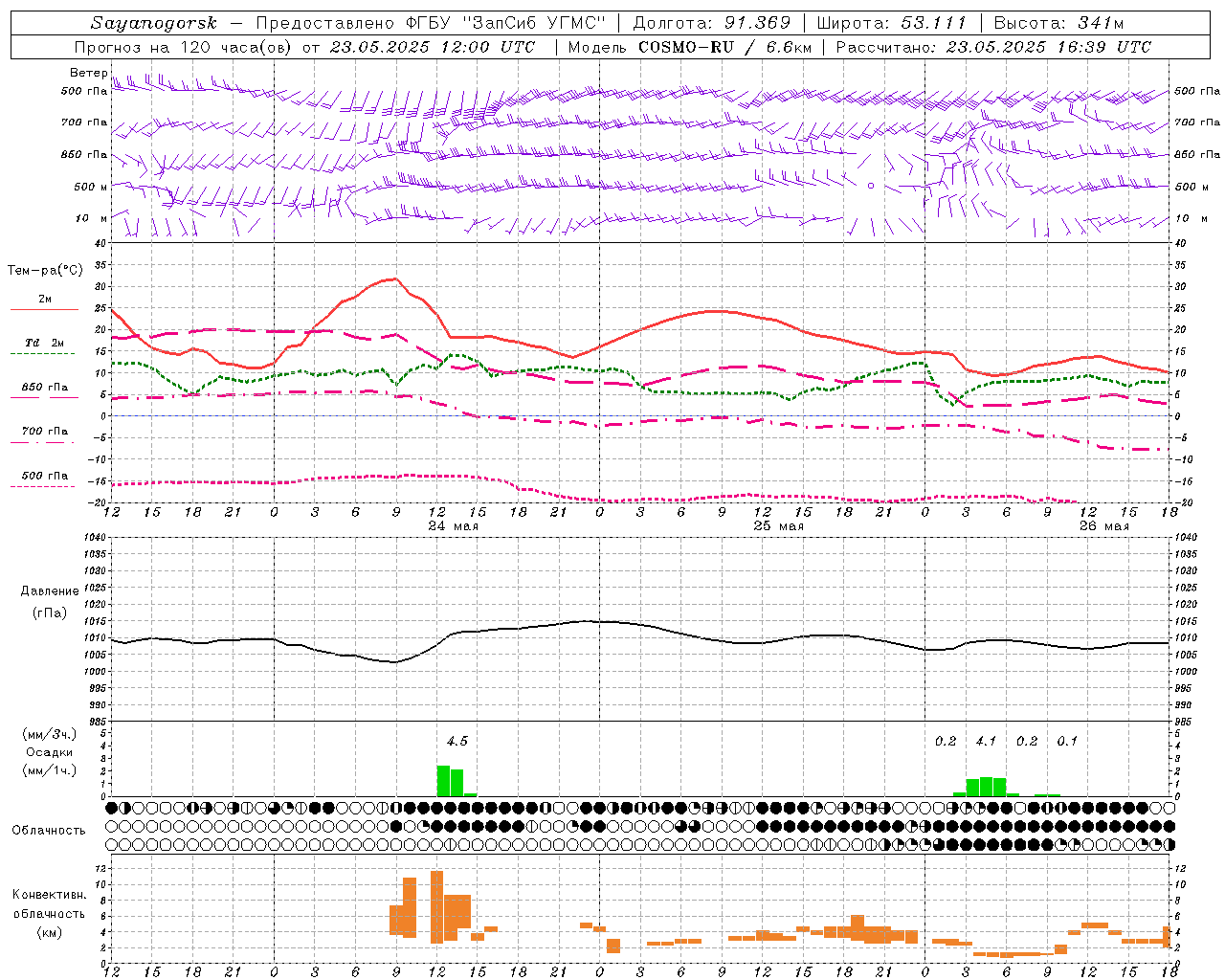Screen dimensions: 1225x980
Task: Click the station name "Sayanogorsk" in header
Action: (x=154, y=23)
